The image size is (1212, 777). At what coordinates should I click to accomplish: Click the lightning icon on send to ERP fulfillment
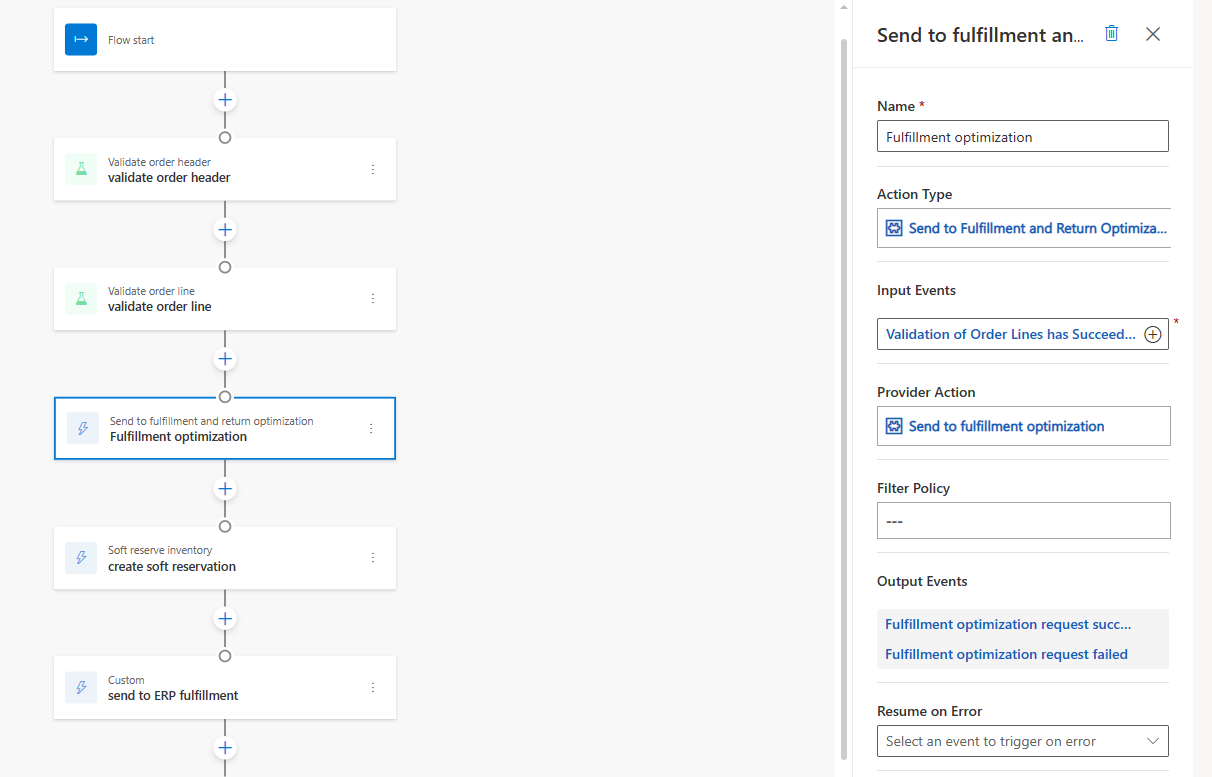point(81,687)
